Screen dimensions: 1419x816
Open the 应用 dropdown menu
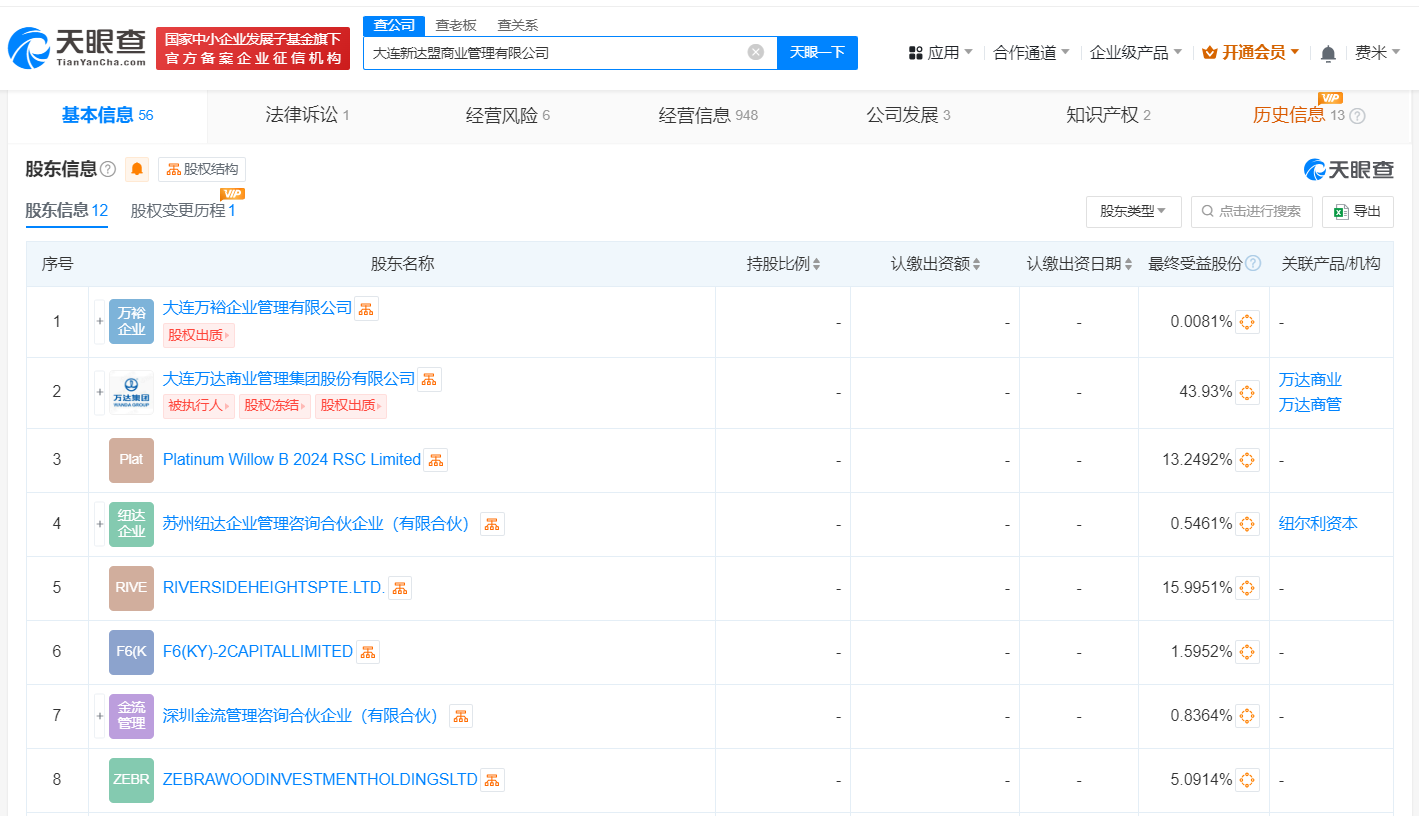pos(940,52)
